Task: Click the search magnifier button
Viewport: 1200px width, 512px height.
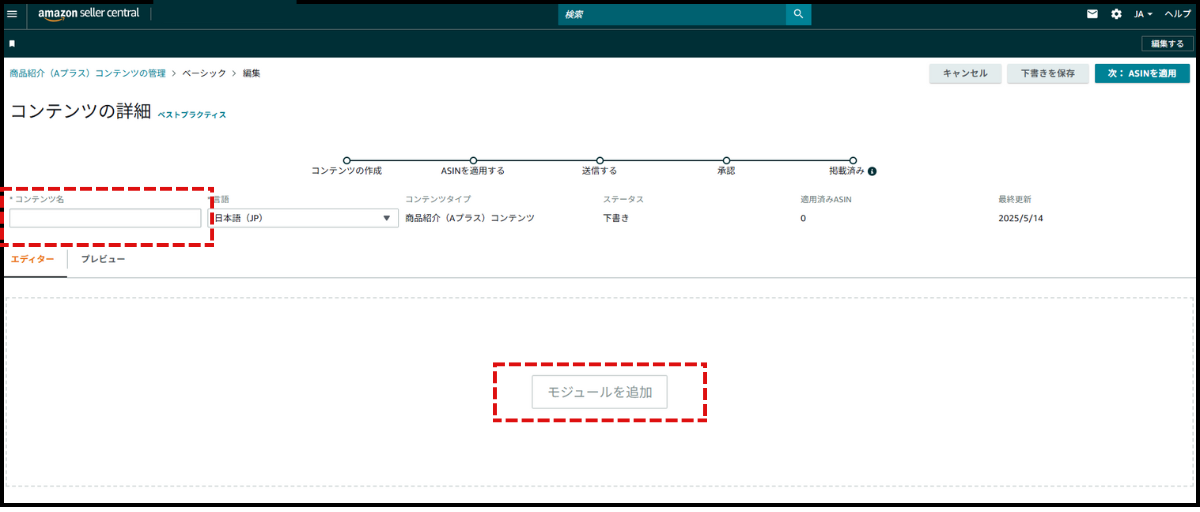Action: (x=798, y=14)
